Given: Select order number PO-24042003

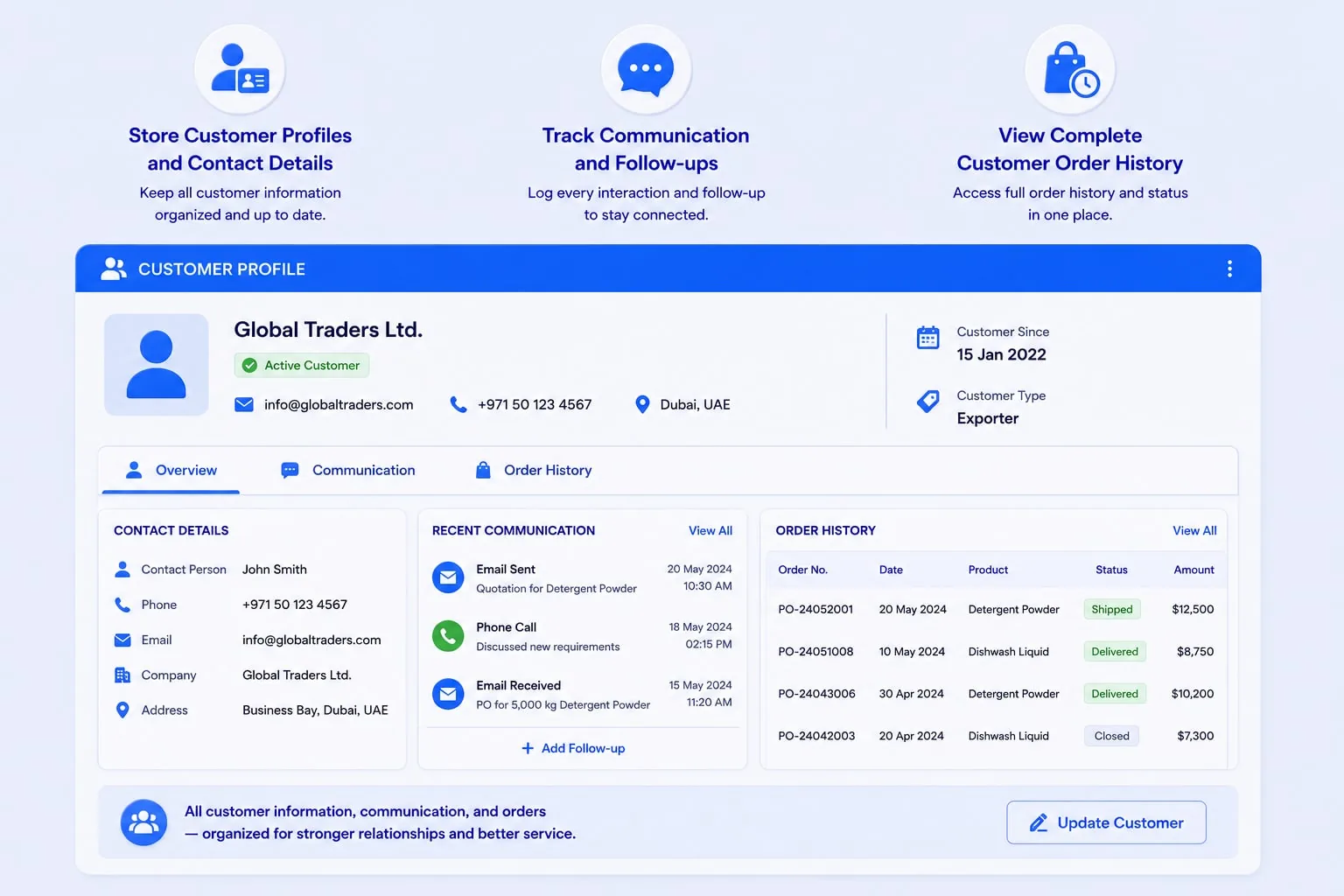Looking at the screenshot, I should [816, 736].
